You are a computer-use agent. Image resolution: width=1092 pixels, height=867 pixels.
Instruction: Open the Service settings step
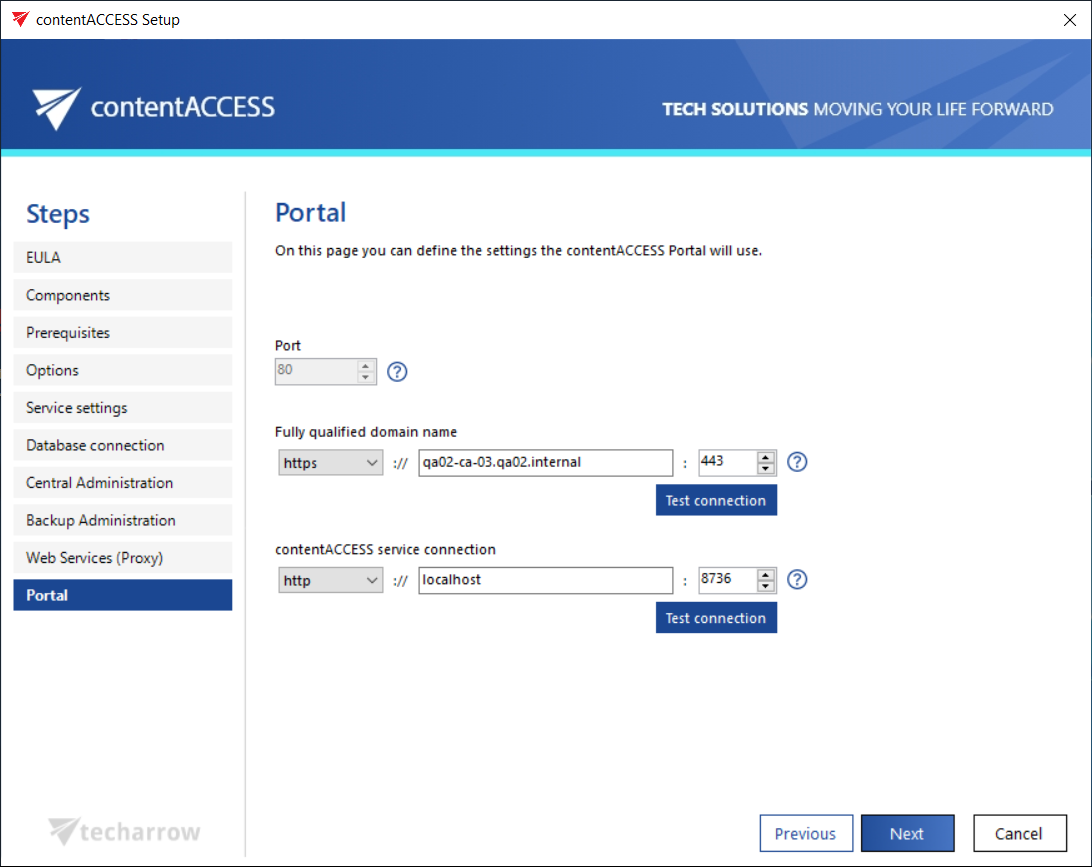[x=123, y=407]
